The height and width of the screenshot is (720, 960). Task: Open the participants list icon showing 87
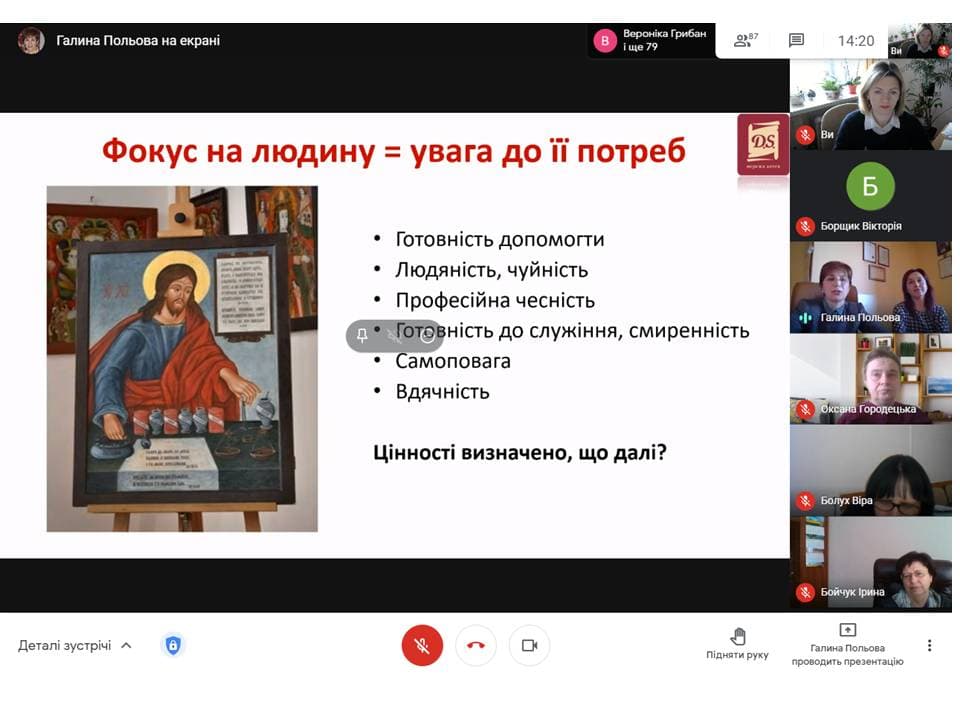(x=746, y=40)
